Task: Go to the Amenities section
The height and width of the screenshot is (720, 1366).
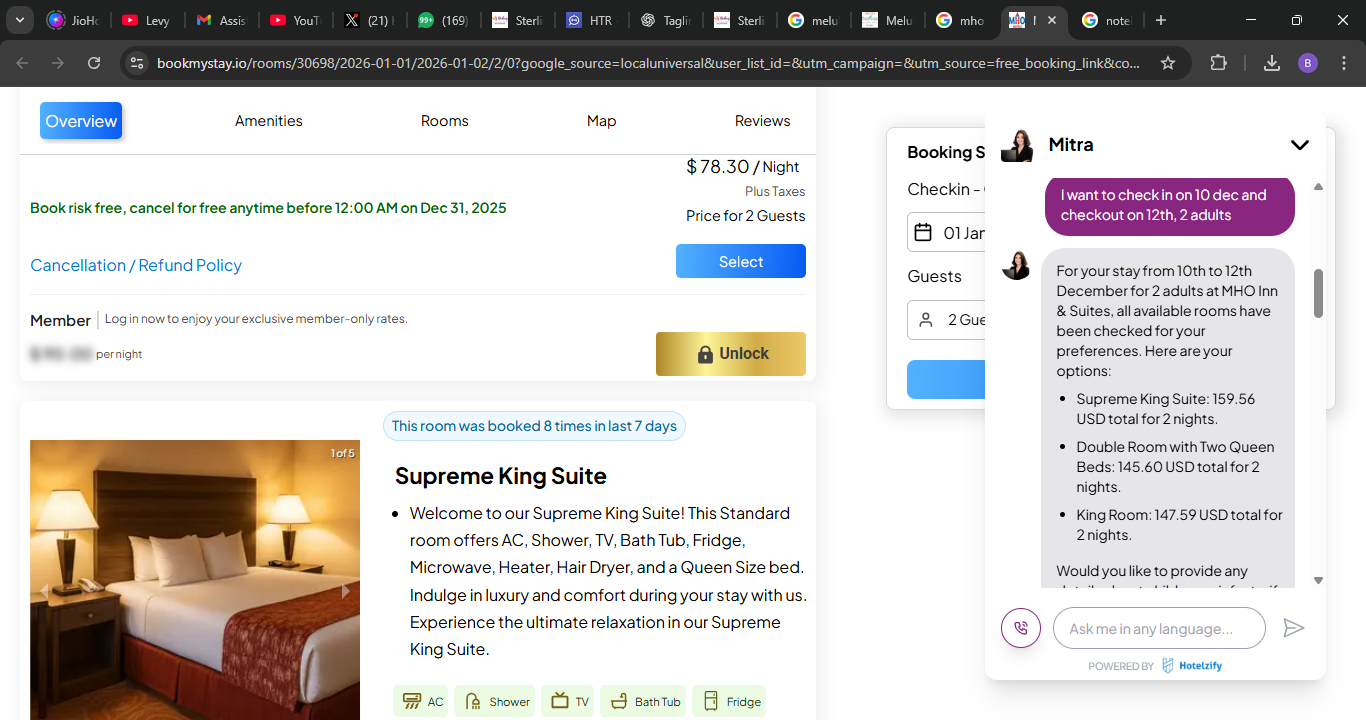Action: click(269, 121)
